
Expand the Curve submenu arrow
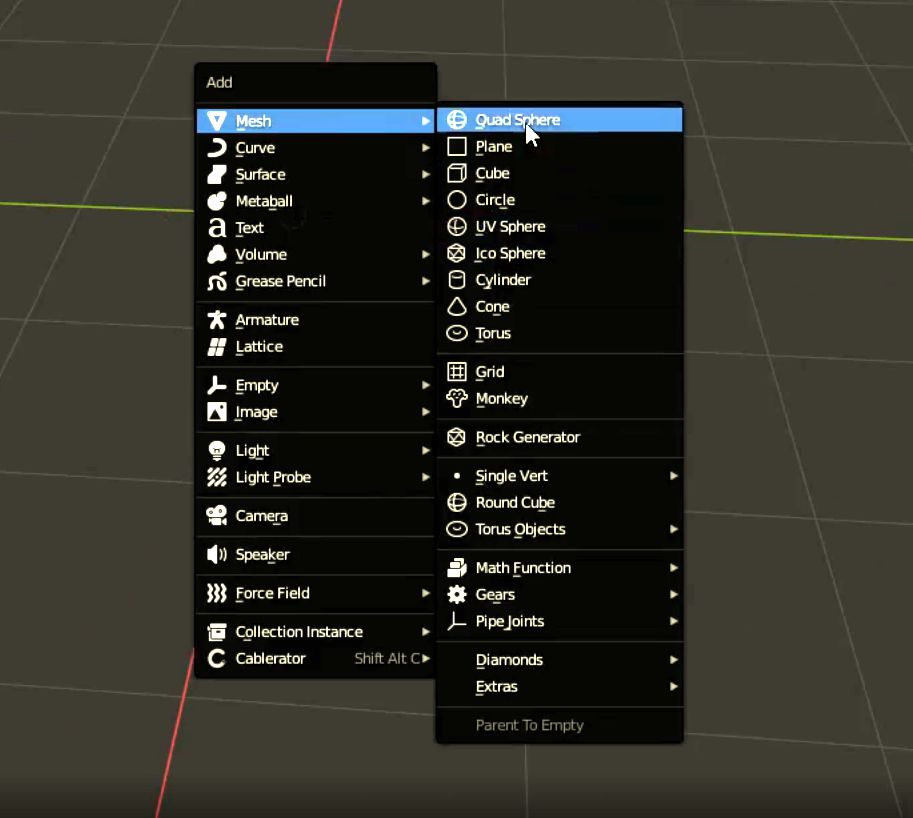point(426,147)
